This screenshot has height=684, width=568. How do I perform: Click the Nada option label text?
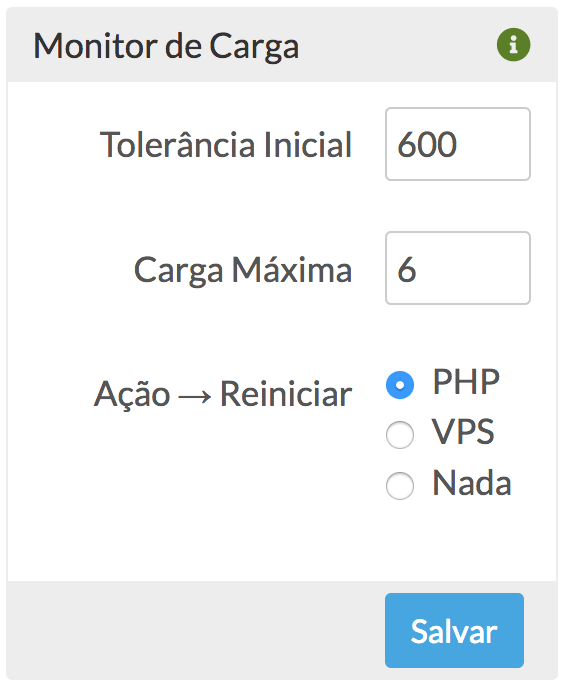coord(472,483)
